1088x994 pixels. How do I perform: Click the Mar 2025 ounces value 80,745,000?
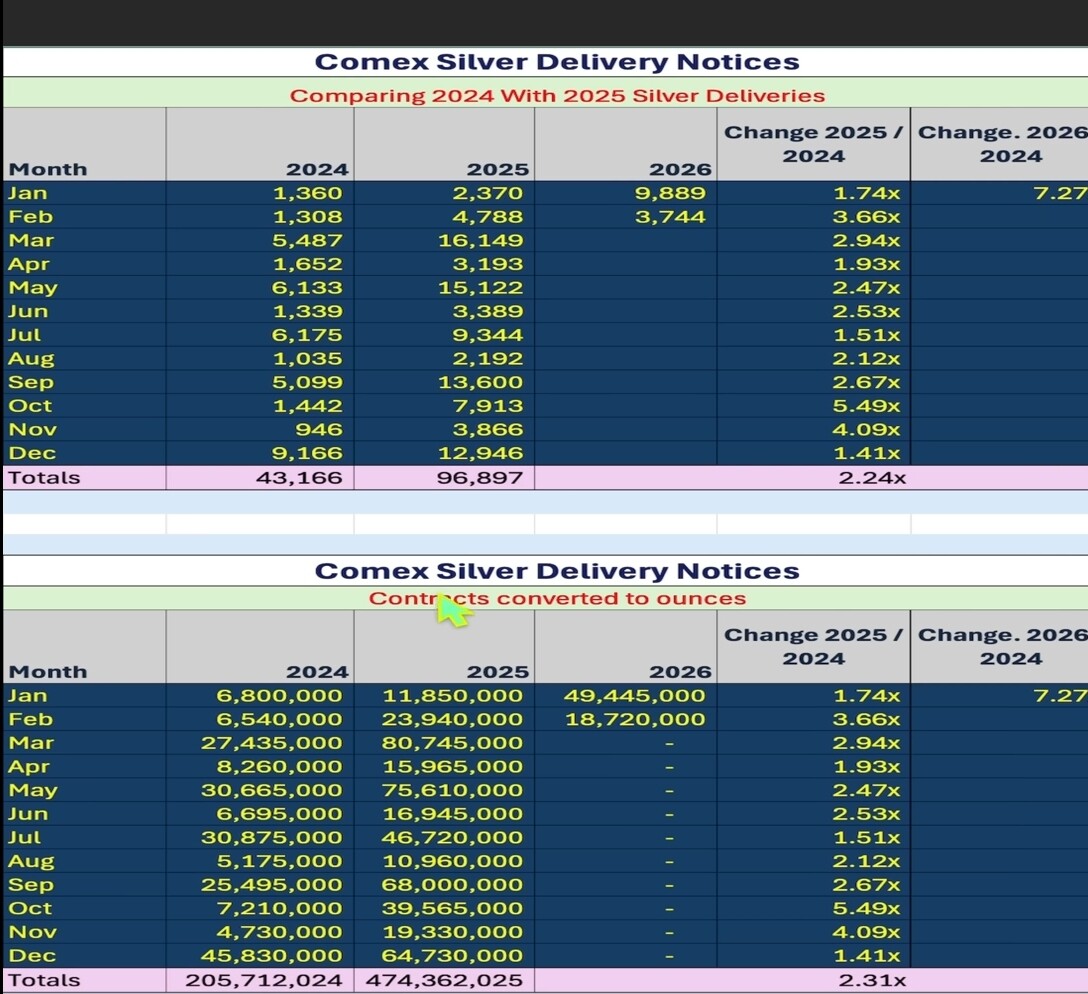(452, 743)
